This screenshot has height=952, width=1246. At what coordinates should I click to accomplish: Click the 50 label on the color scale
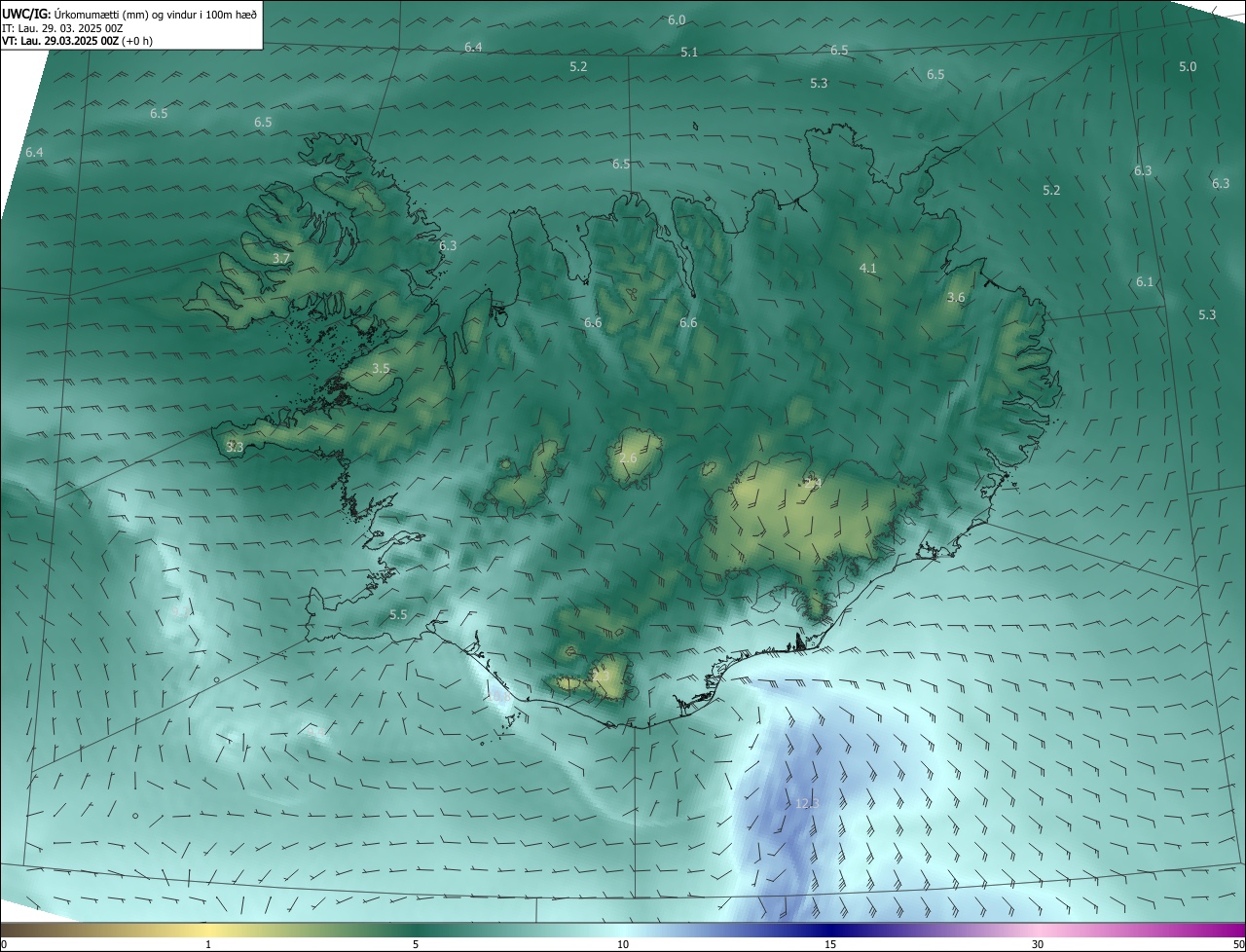tap(1238, 945)
